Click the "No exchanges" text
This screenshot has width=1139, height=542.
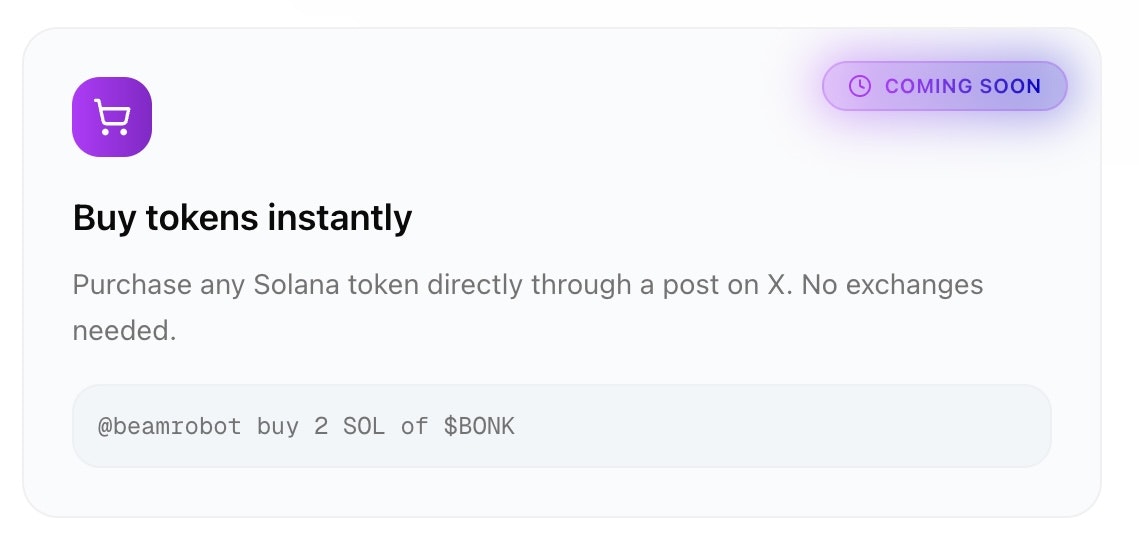(x=893, y=285)
